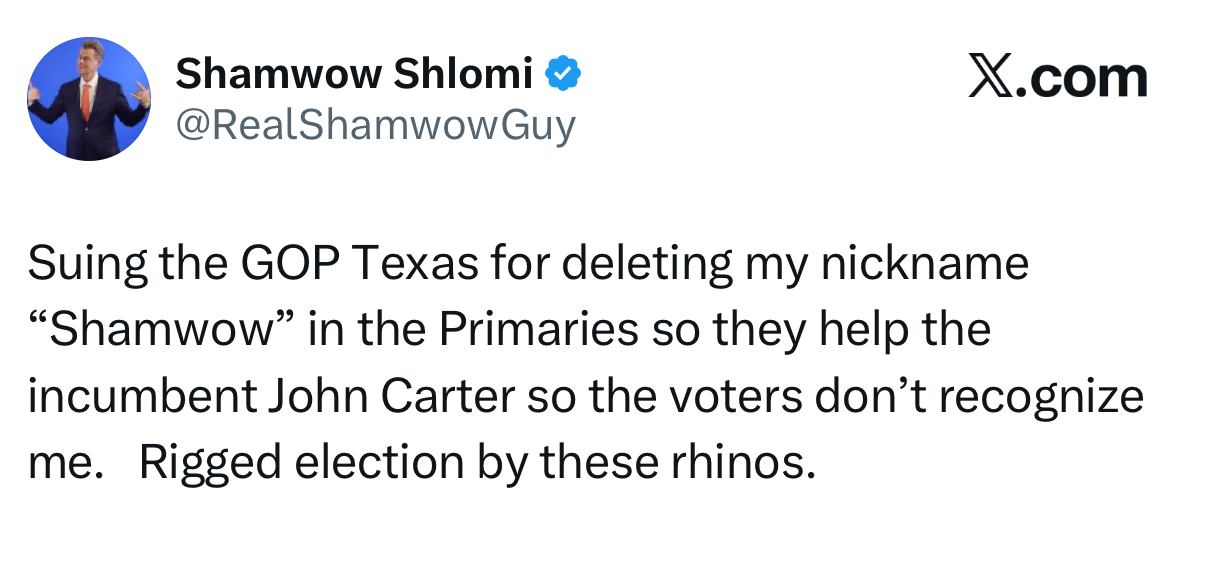The image size is (1206, 561).
Task: Click the blue verified checkmark badge
Action: pos(564,74)
